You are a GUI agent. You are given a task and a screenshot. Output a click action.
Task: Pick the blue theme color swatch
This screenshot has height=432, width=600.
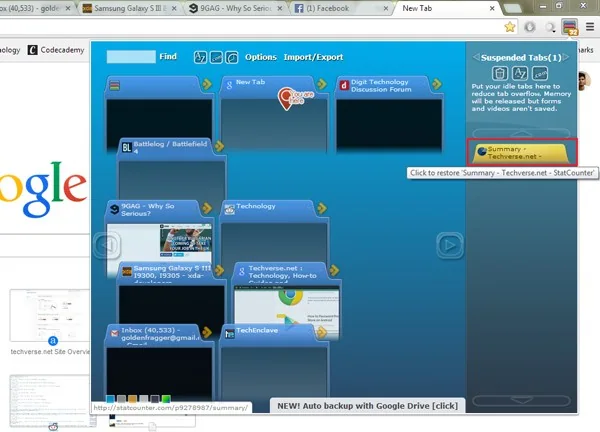tap(111, 399)
